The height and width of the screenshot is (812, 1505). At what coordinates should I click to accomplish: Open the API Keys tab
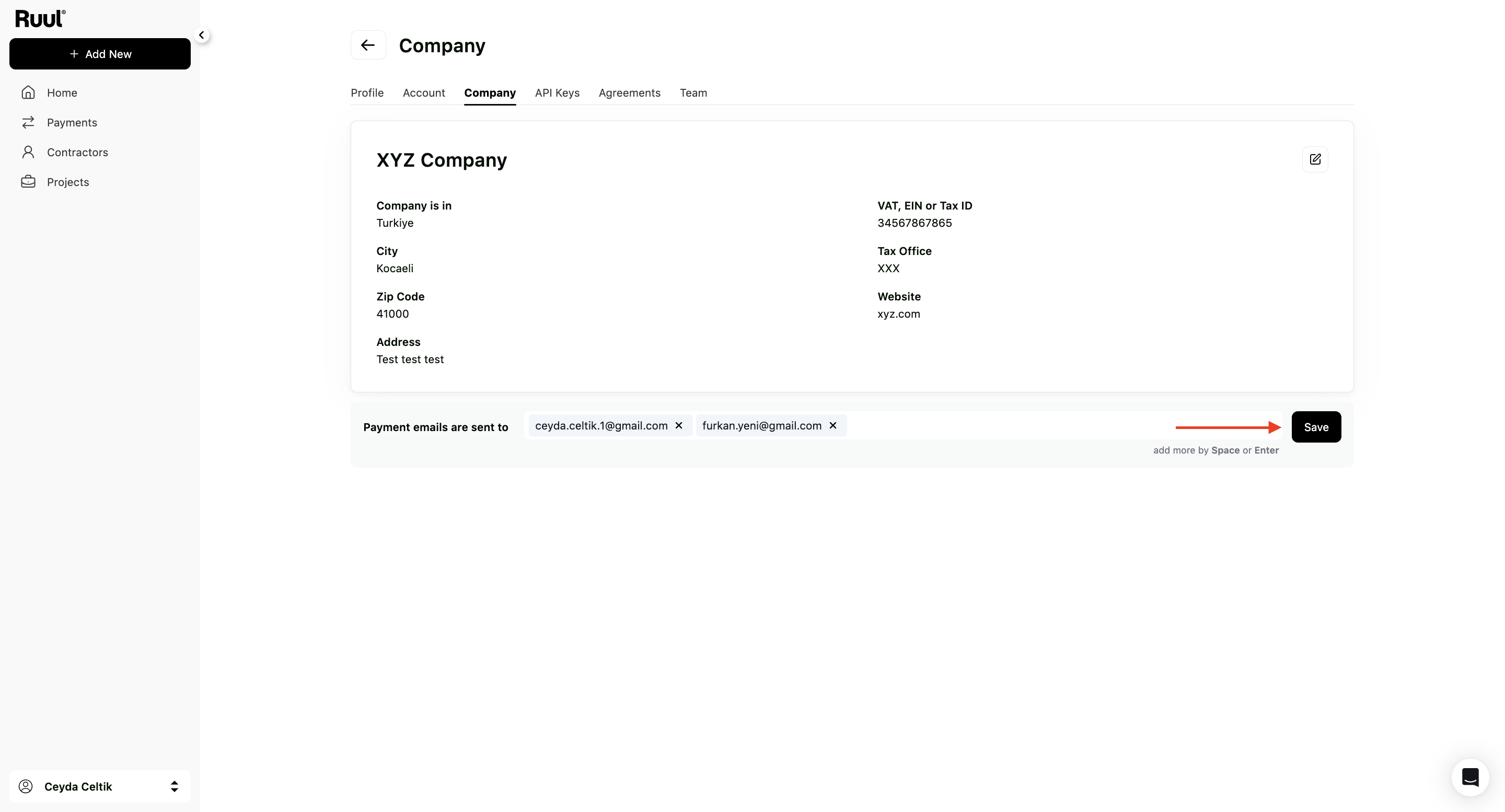[557, 92]
